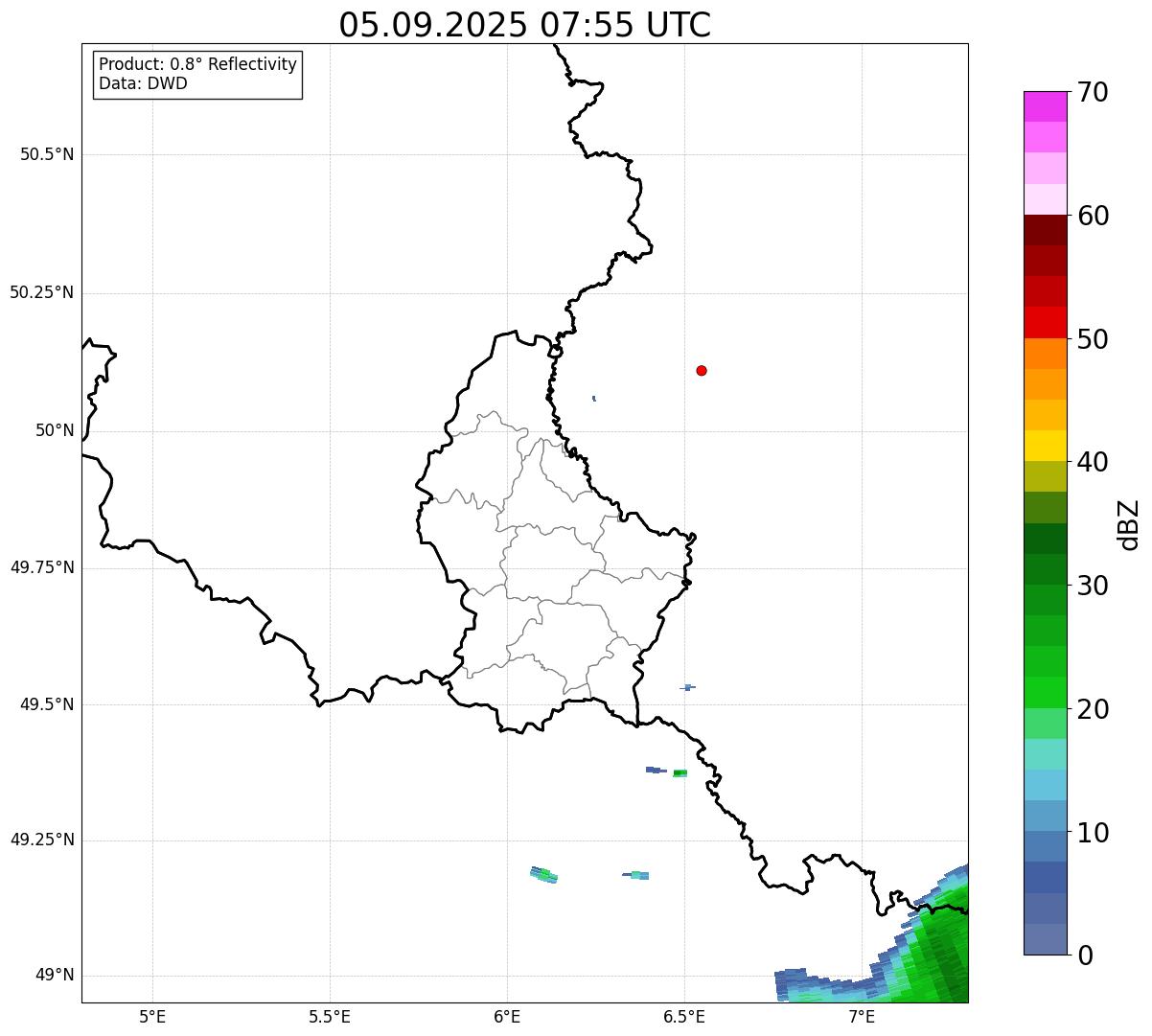Viewport: 1152px width, 1036px height.
Task: Click the red station marker dot
Action: tap(702, 370)
